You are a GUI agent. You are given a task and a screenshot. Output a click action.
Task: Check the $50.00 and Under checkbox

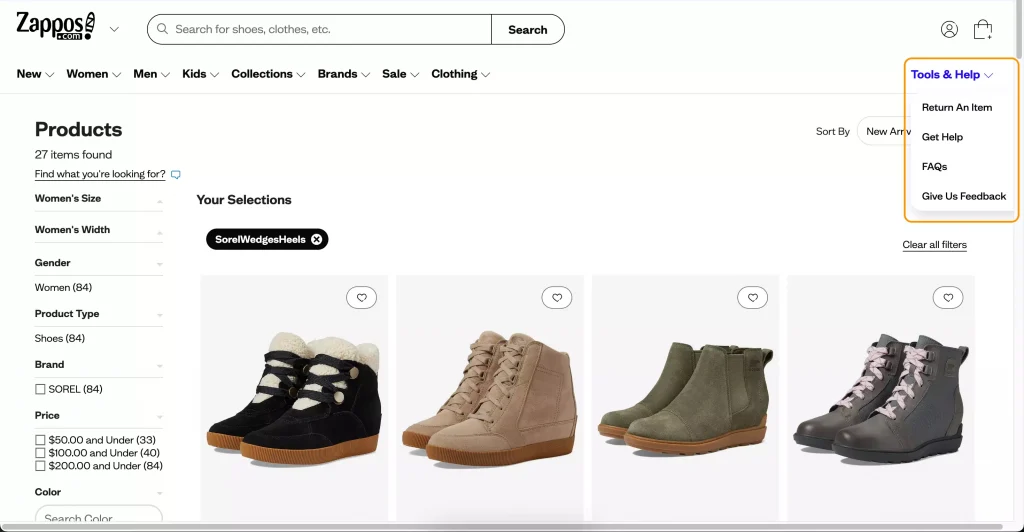tap(40, 440)
